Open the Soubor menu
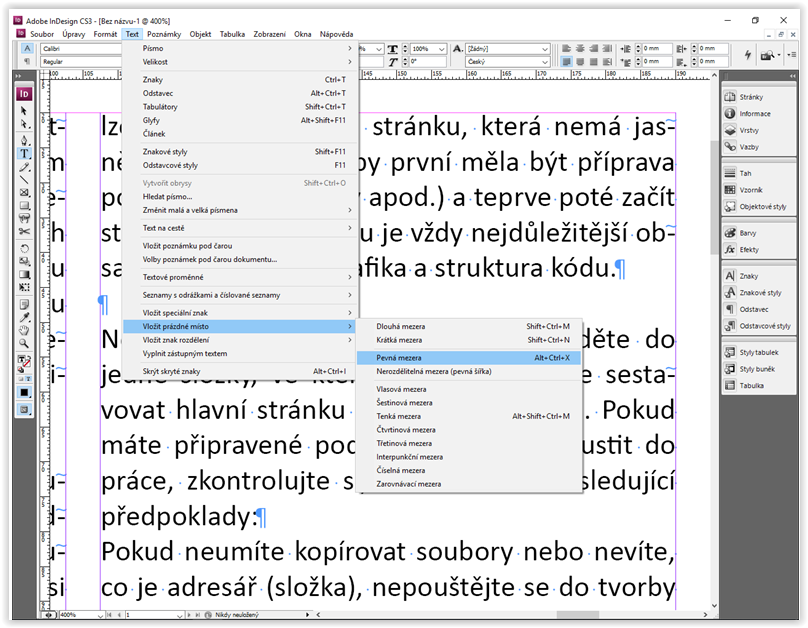This screenshot has width=808, height=628. tap(42, 34)
